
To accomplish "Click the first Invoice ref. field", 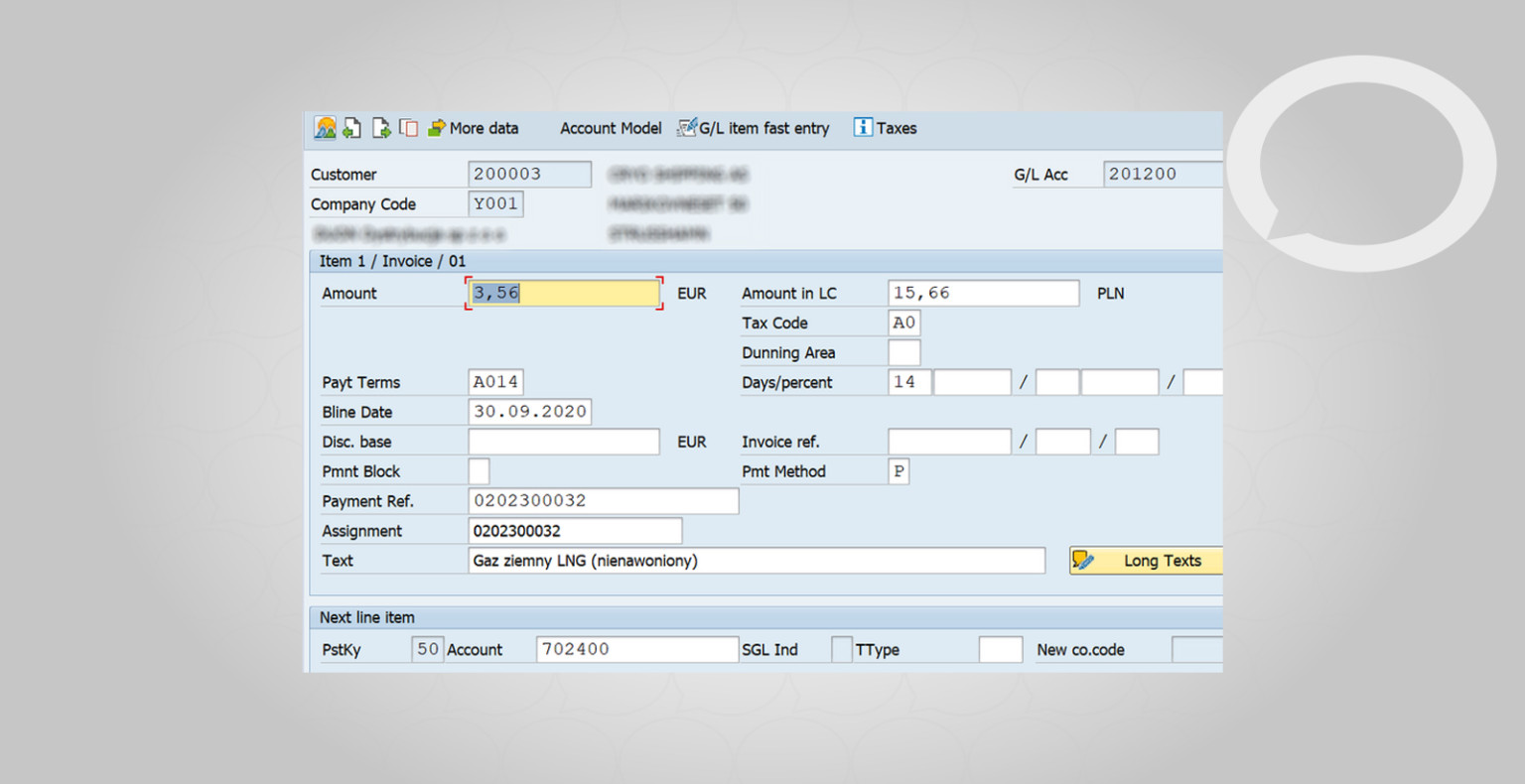I will pos(949,442).
